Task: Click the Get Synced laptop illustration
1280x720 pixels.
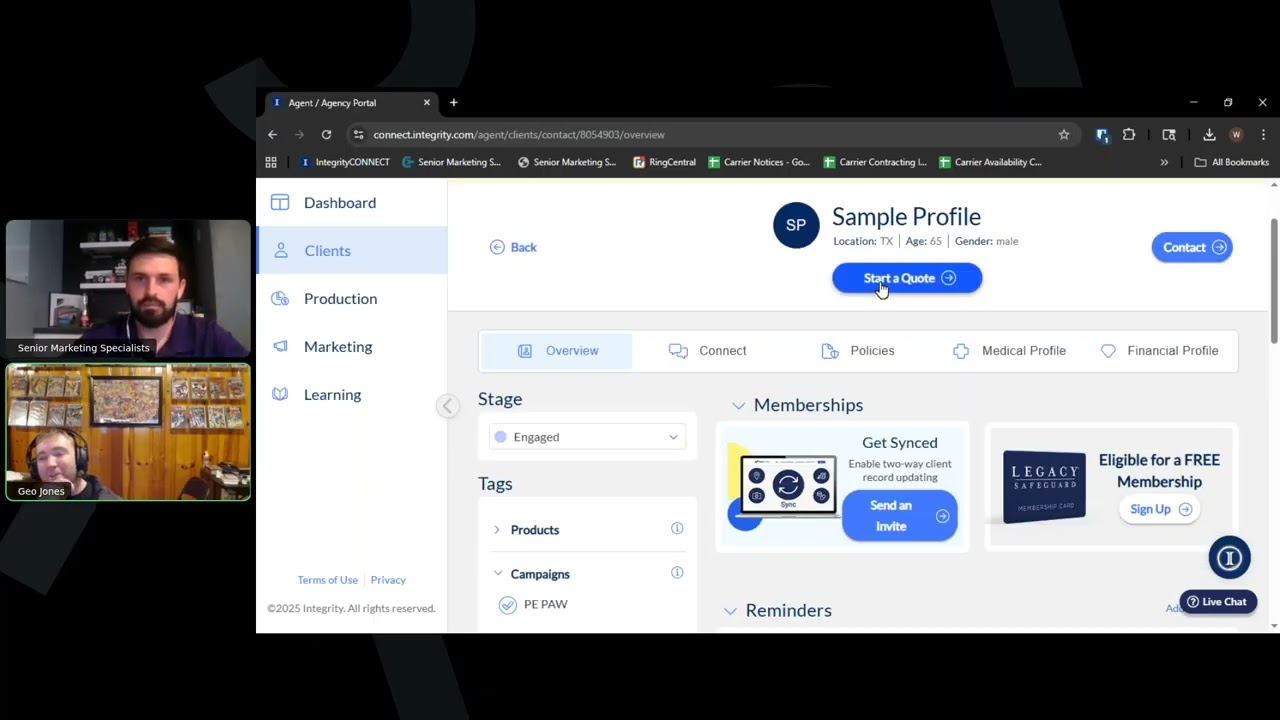Action: (787, 487)
